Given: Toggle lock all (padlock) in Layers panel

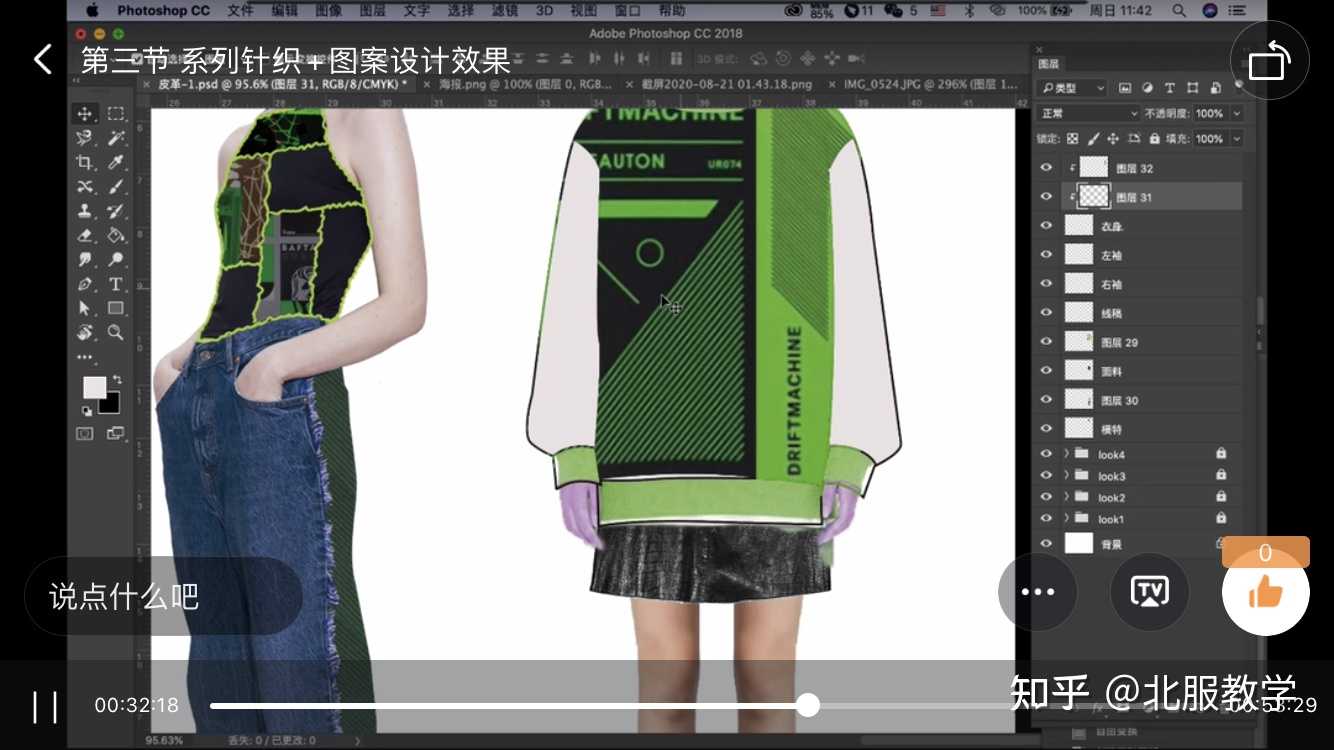Looking at the screenshot, I should coord(1155,139).
